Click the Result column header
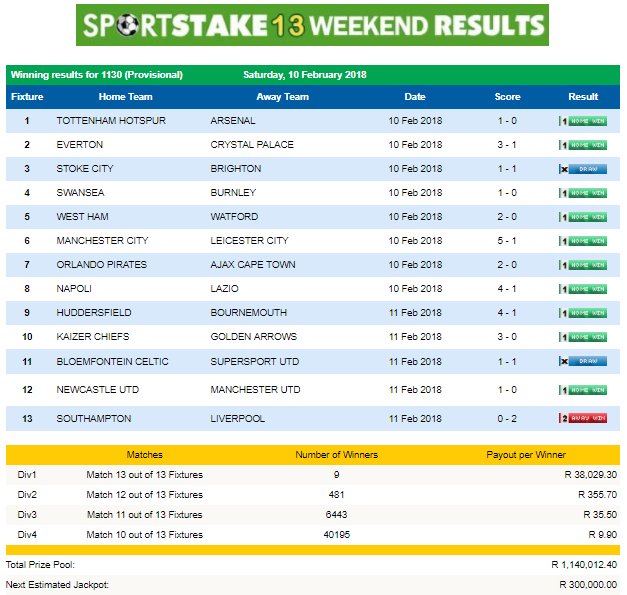The width and height of the screenshot is (627, 595). 583,97
